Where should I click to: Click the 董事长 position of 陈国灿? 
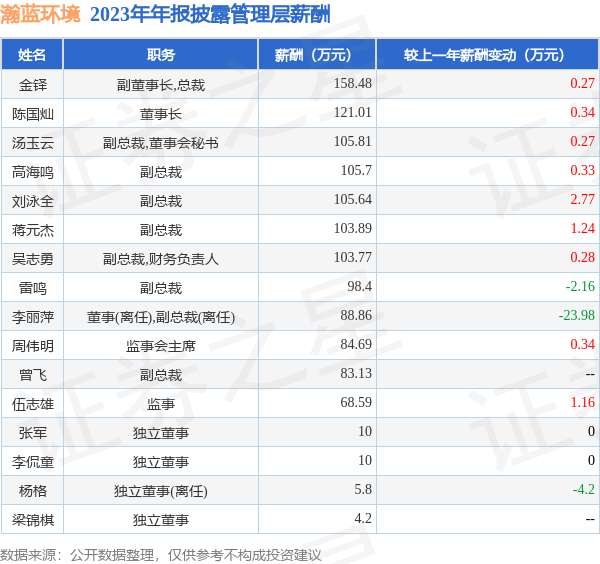pyautogui.click(x=161, y=114)
